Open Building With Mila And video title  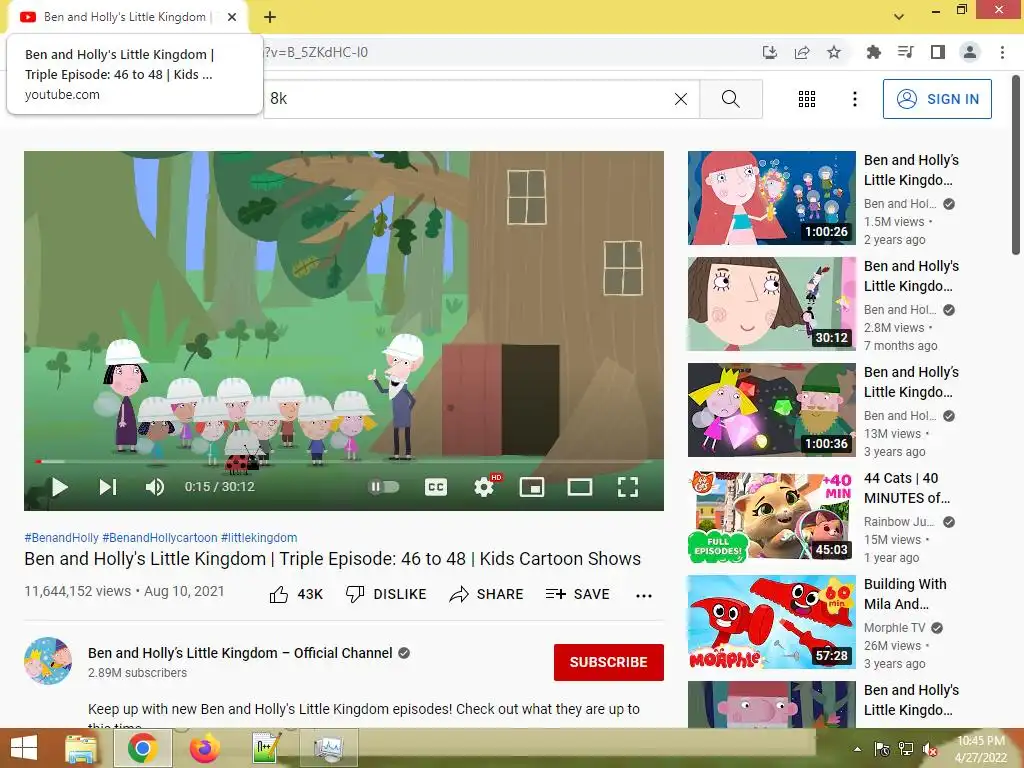click(905, 594)
